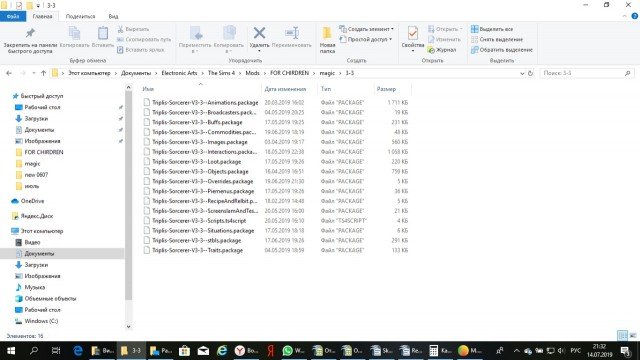640x360 pixels.
Task: Open WhatsApp from the taskbar
Action: click(x=293, y=351)
